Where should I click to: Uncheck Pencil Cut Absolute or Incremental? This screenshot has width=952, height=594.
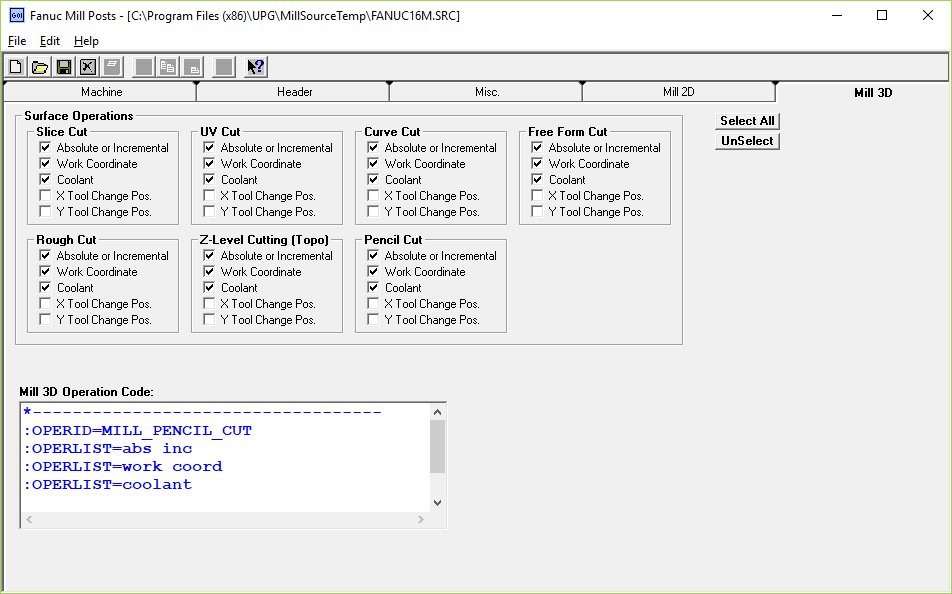point(373,256)
